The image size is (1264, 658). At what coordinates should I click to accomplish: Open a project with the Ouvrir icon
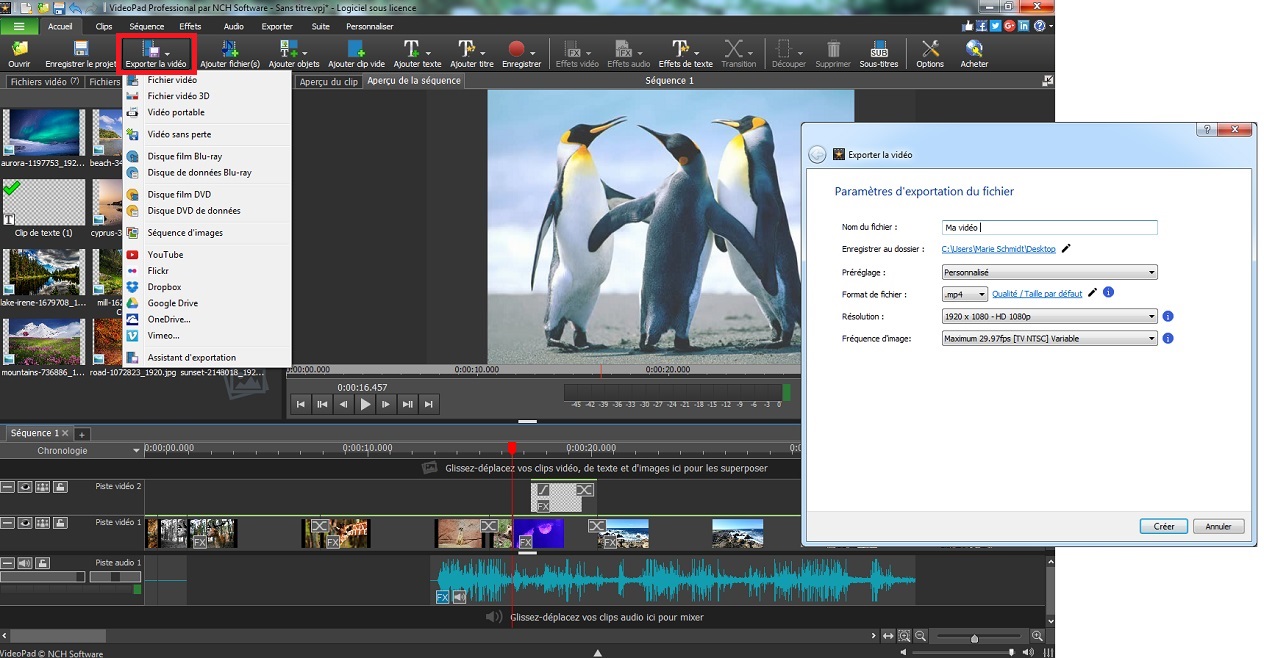coord(19,54)
